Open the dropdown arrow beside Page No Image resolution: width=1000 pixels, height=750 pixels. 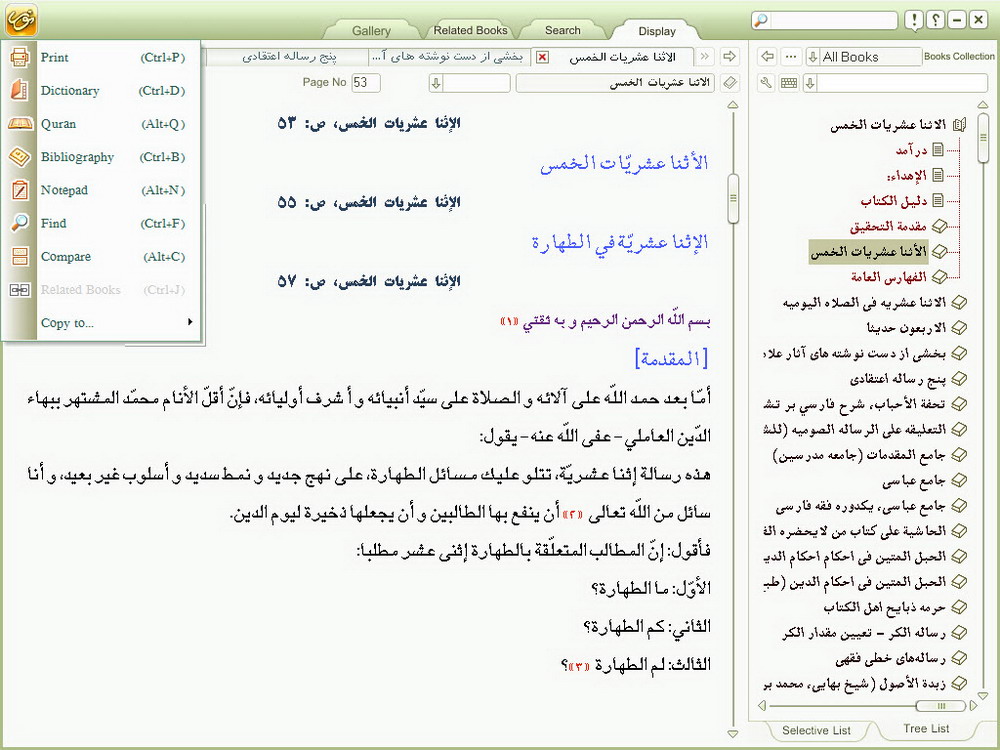(x=436, y=83)
